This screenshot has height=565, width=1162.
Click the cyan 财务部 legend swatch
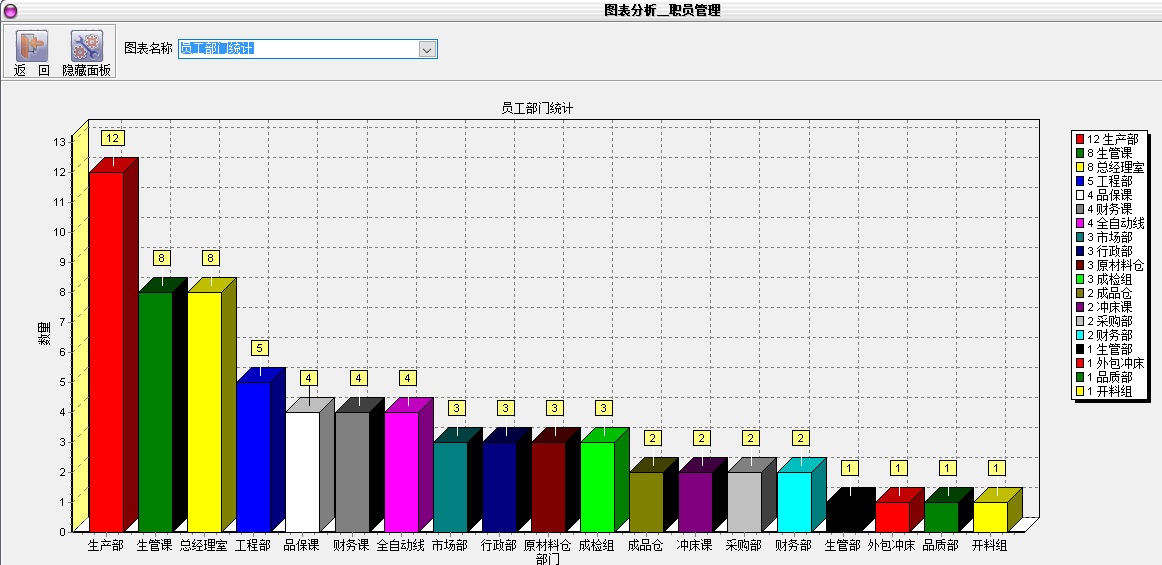pos(1080,335)
